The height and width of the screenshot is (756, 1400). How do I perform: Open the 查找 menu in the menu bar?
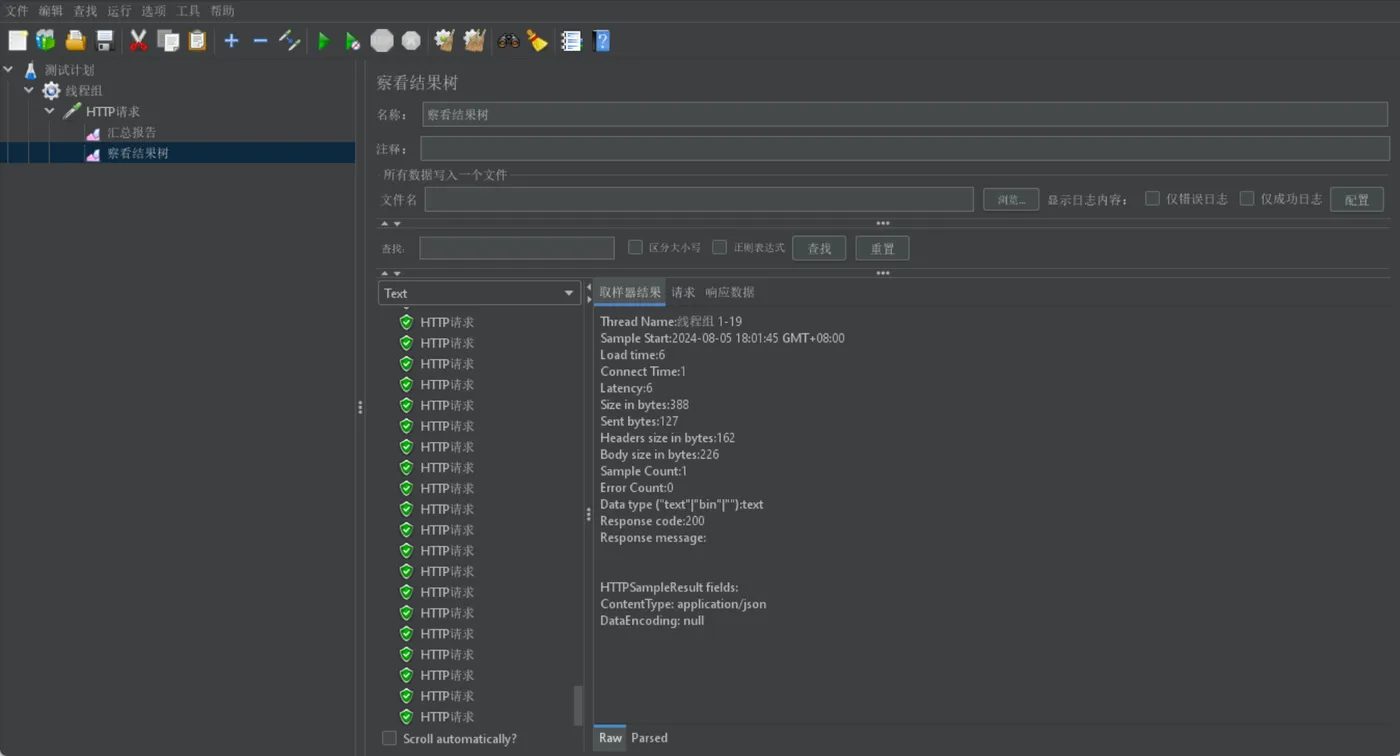(85, 11)
